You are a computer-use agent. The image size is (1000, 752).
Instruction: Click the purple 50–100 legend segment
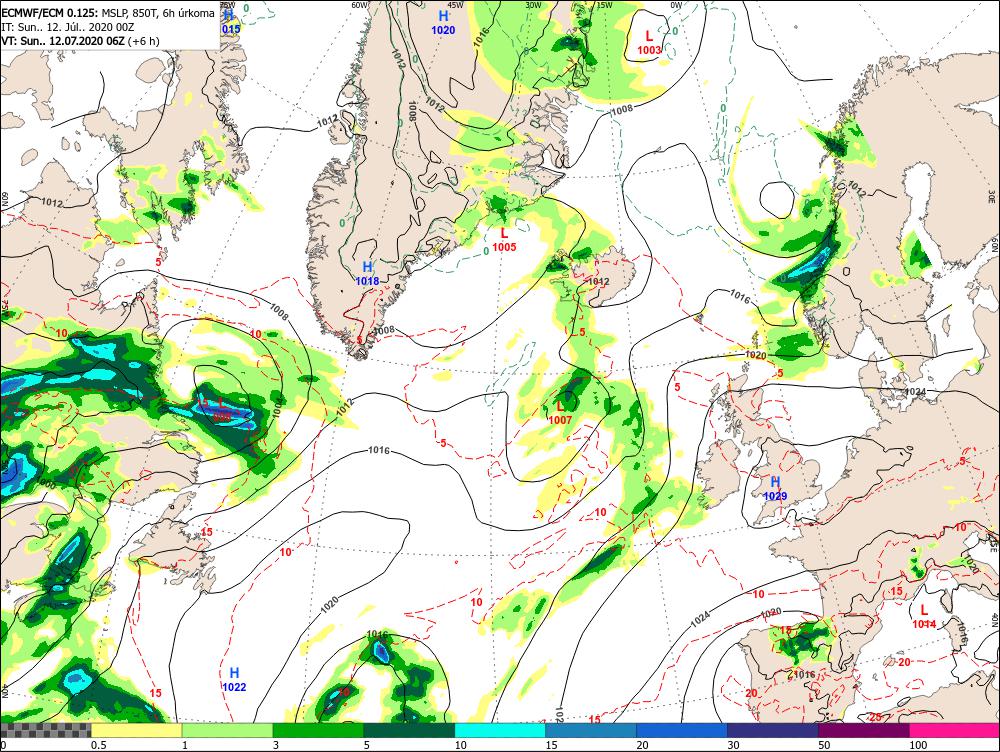tap(864, 730)
